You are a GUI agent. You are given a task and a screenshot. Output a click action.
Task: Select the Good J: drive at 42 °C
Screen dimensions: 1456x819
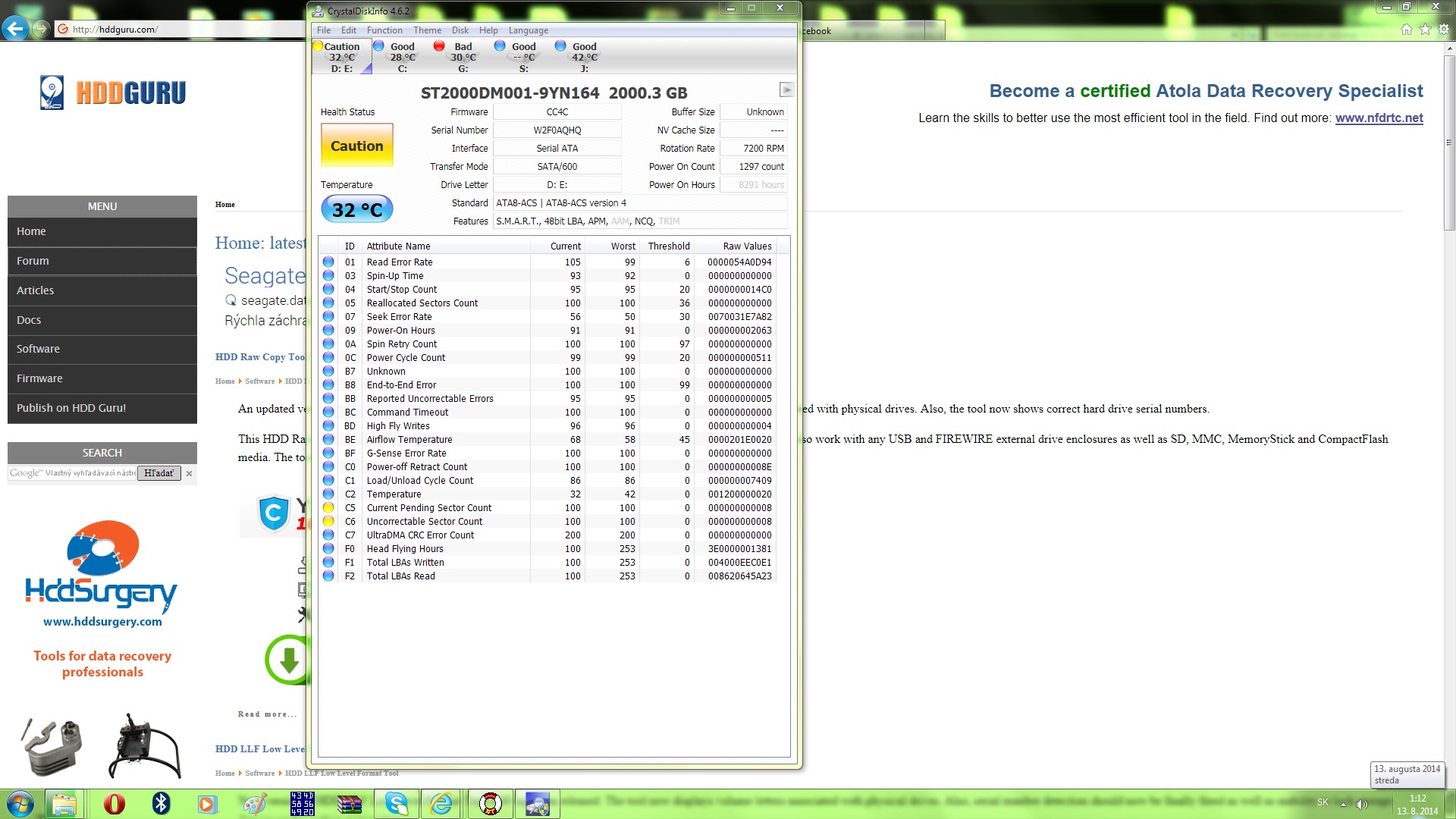pyautogui.click(x=584, y=57)
